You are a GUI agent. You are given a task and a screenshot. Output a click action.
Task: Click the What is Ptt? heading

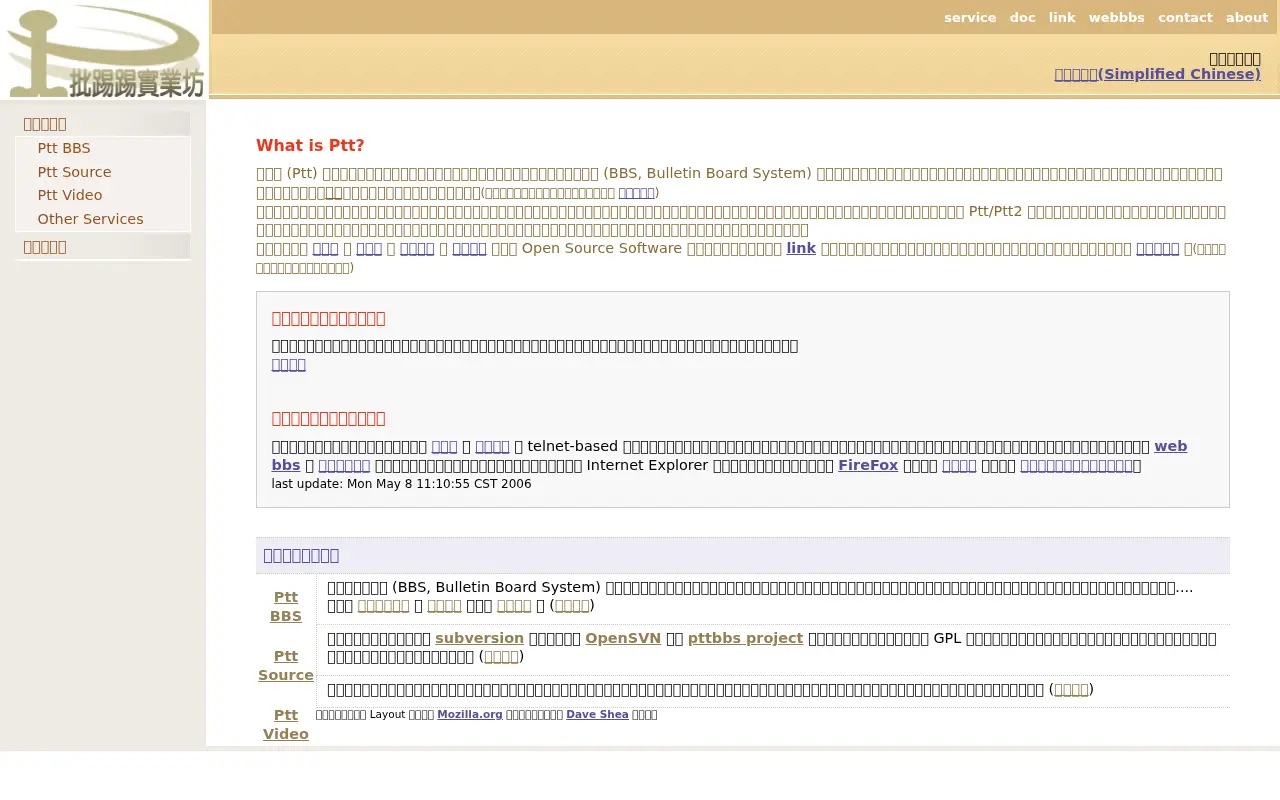pyautogui.click(x=310, y=146)
